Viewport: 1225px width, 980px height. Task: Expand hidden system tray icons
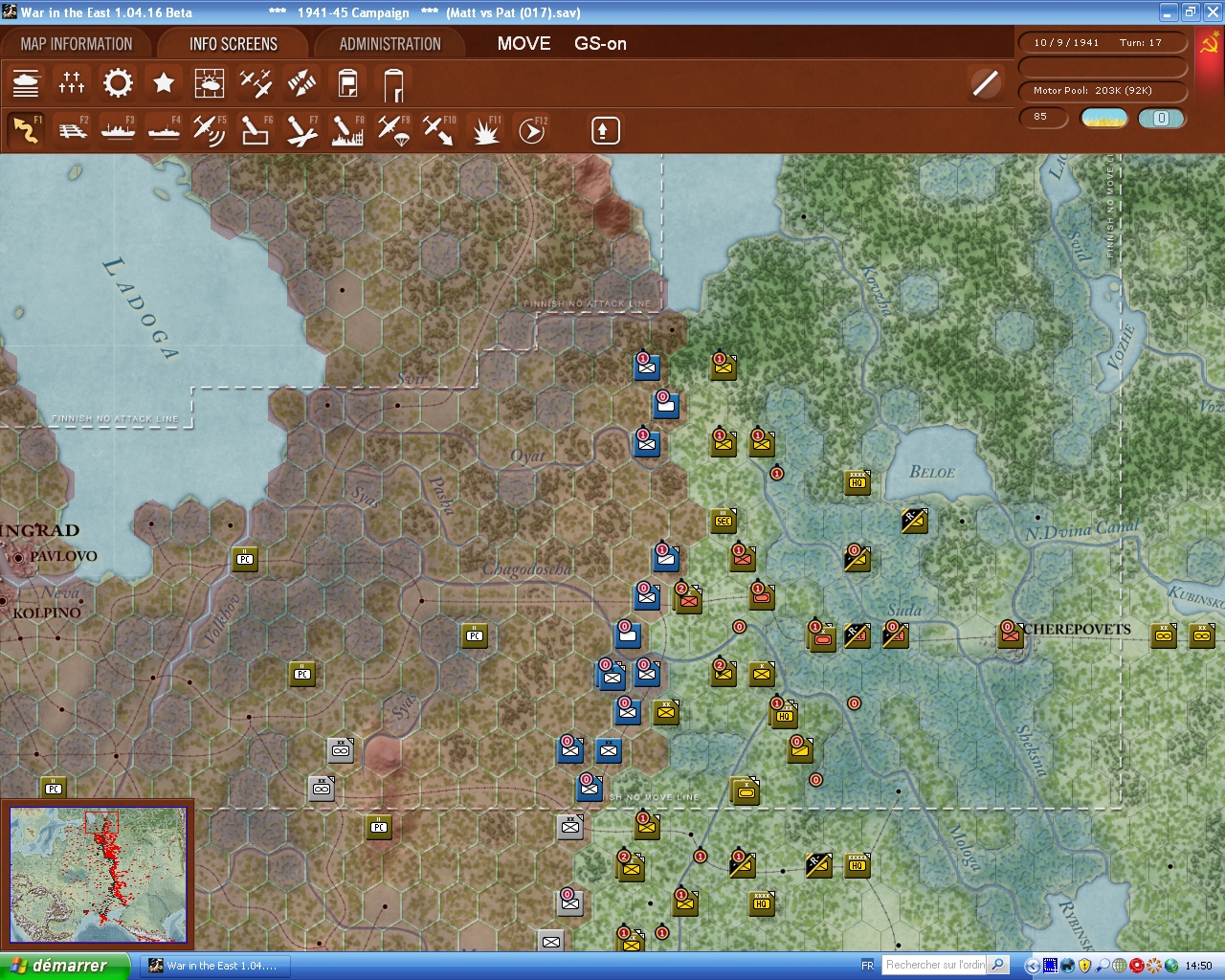pos(1030,966)
